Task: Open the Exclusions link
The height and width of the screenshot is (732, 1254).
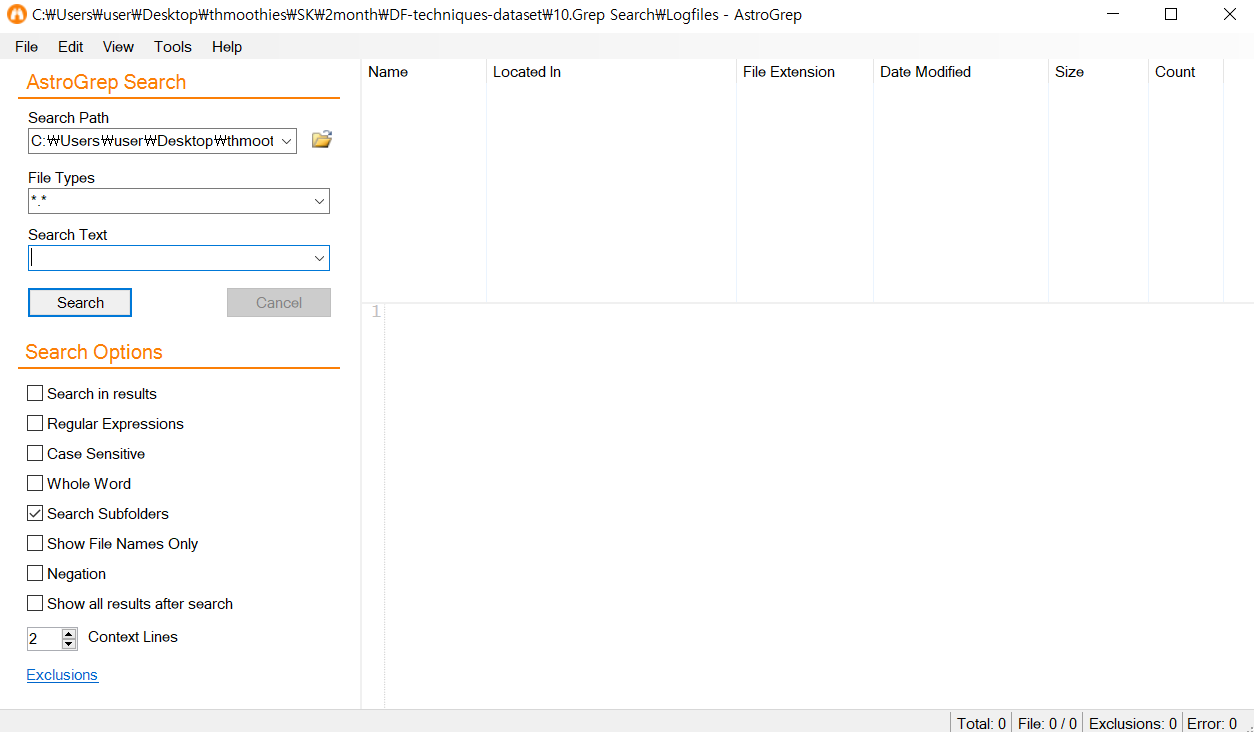Action: 62,675
